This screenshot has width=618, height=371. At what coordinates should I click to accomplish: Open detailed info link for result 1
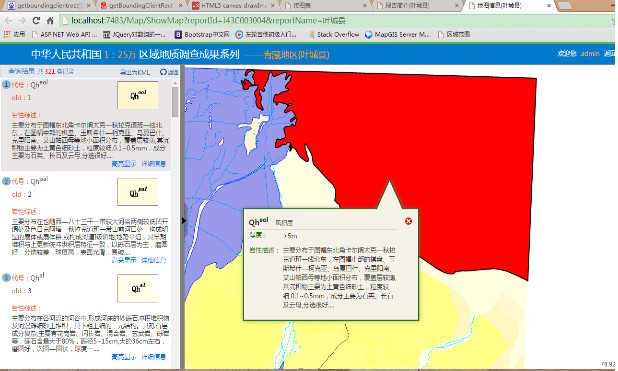click(x=154, y=164)
